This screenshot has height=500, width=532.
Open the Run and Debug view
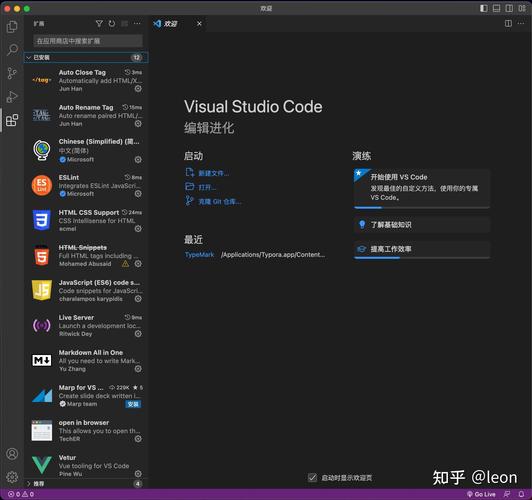point(12,97)
